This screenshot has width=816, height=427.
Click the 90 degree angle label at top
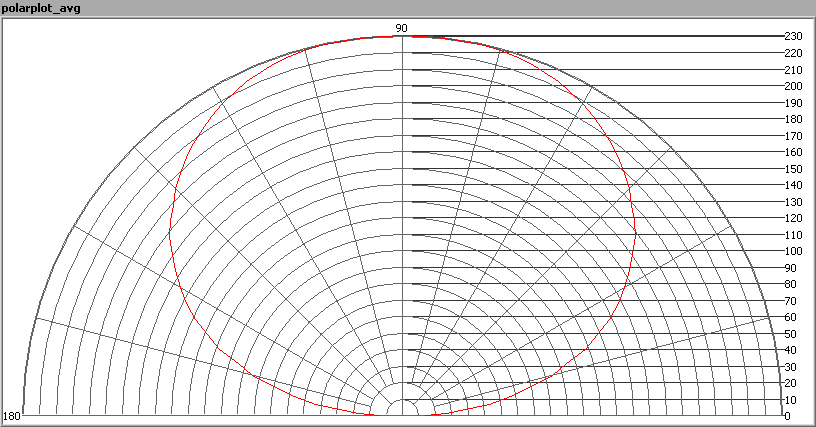click(x=401, y=29)
